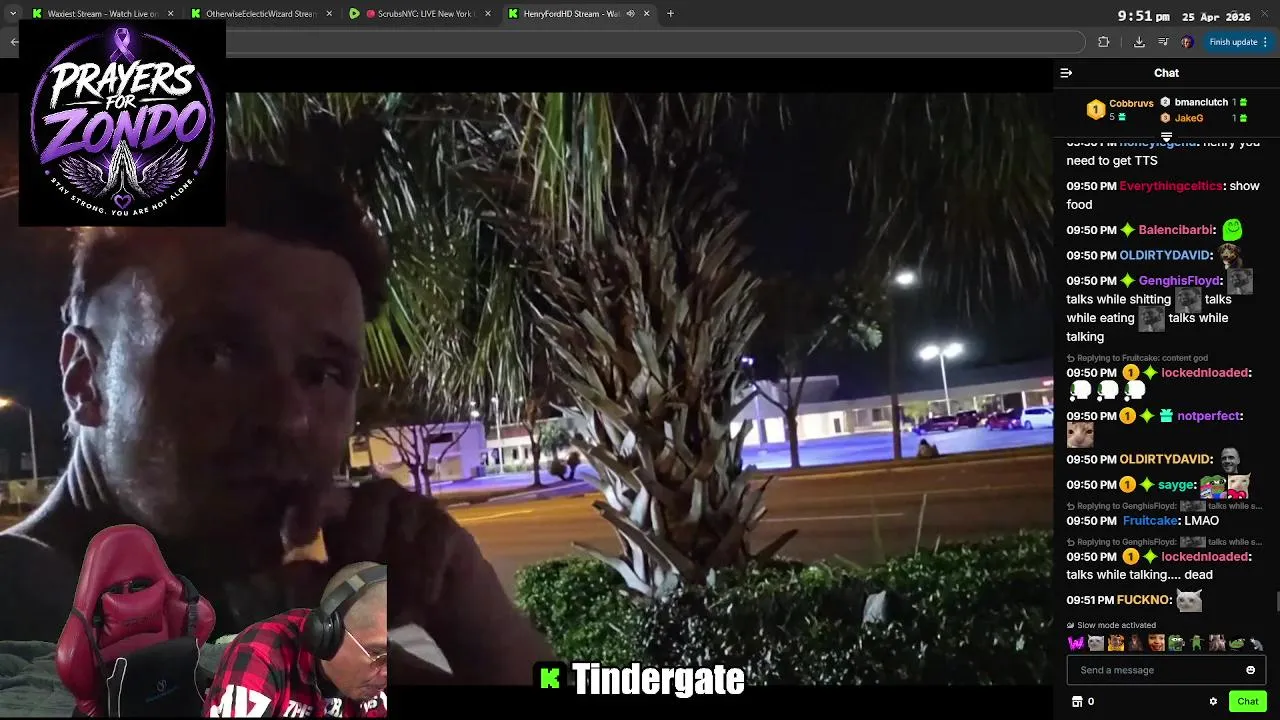The image size is (1280, 720).
Task: Close the HenryFordHD Stream tab
Action: [x=646, y=14]
